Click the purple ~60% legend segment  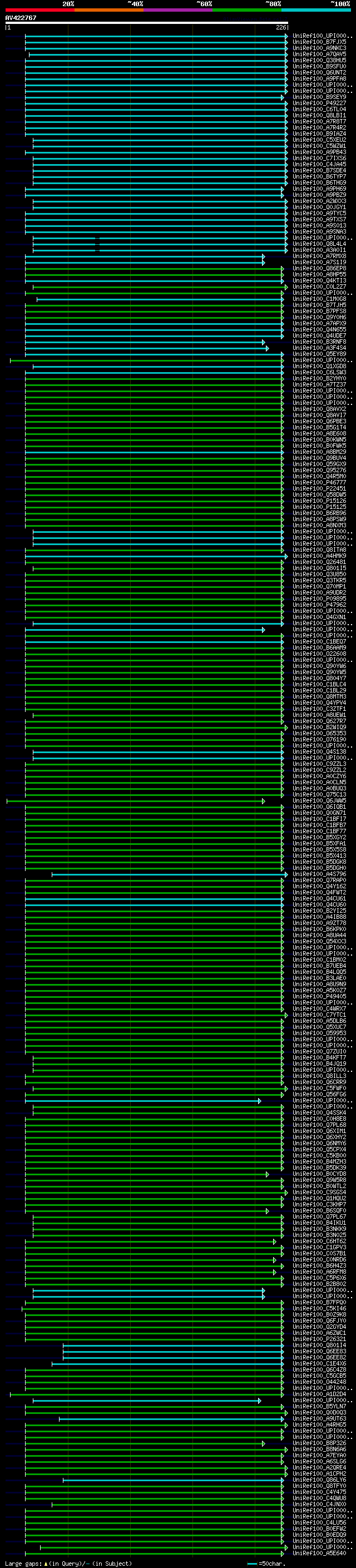click(x=179, y=10)
